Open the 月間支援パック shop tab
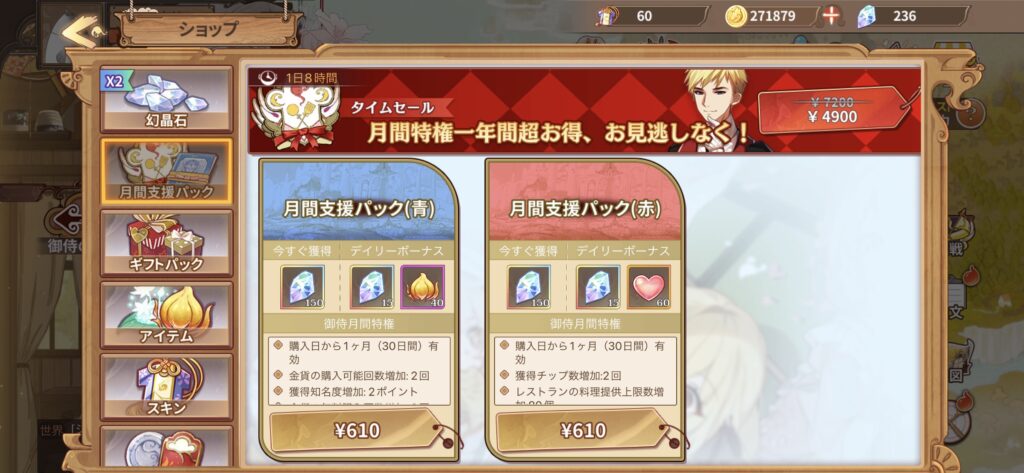Image resolution: width=1024 pixels, height=473 pixels. (x=167, y=170)
